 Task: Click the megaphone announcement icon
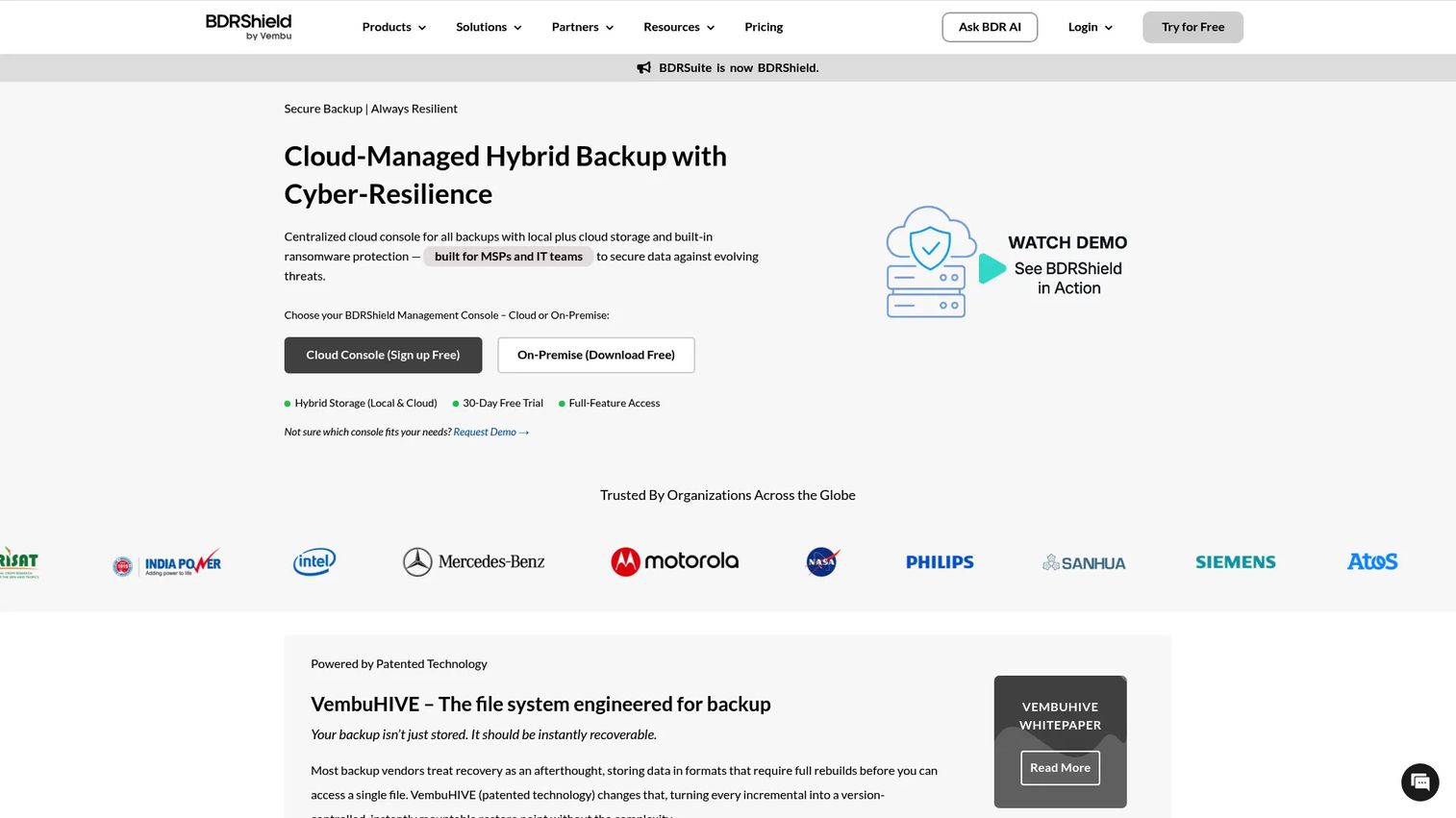[x=644, y=68]
